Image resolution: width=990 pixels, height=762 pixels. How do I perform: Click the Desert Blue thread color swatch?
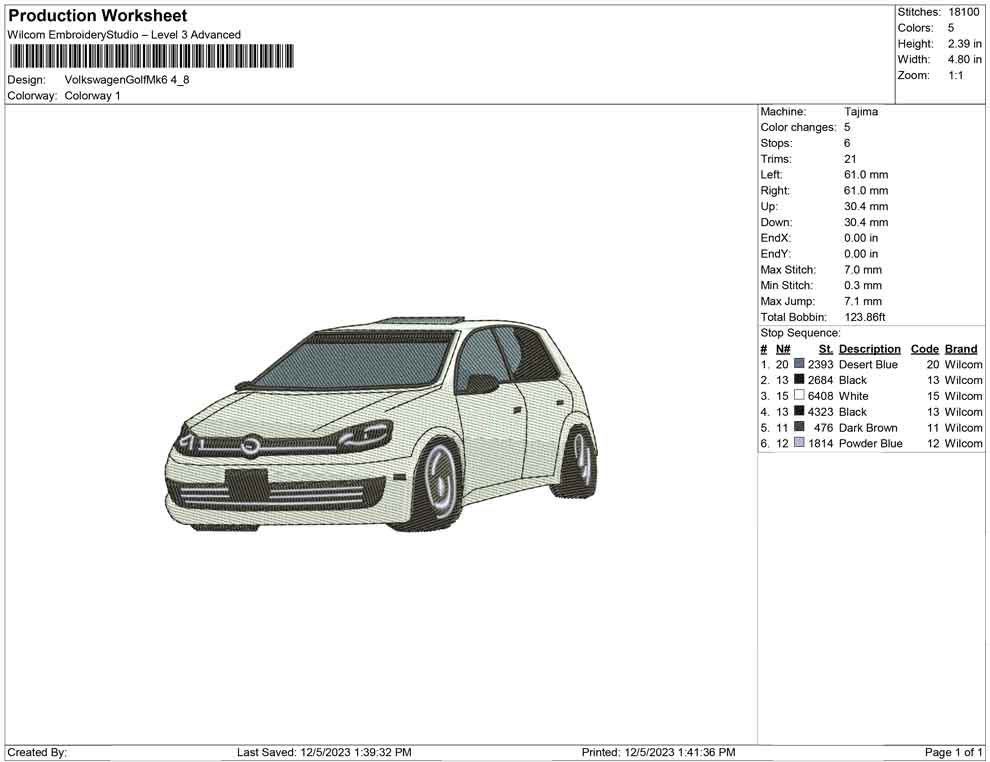(800, 364)
